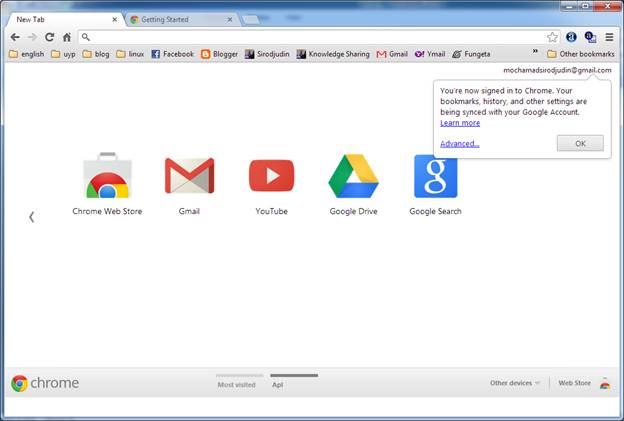Click the Web Store icon in footer

coord(605,383)
